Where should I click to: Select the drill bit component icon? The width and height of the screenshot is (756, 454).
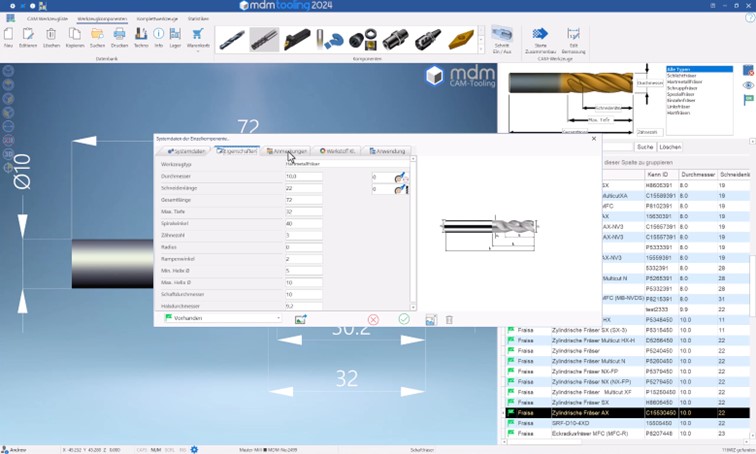232,40
